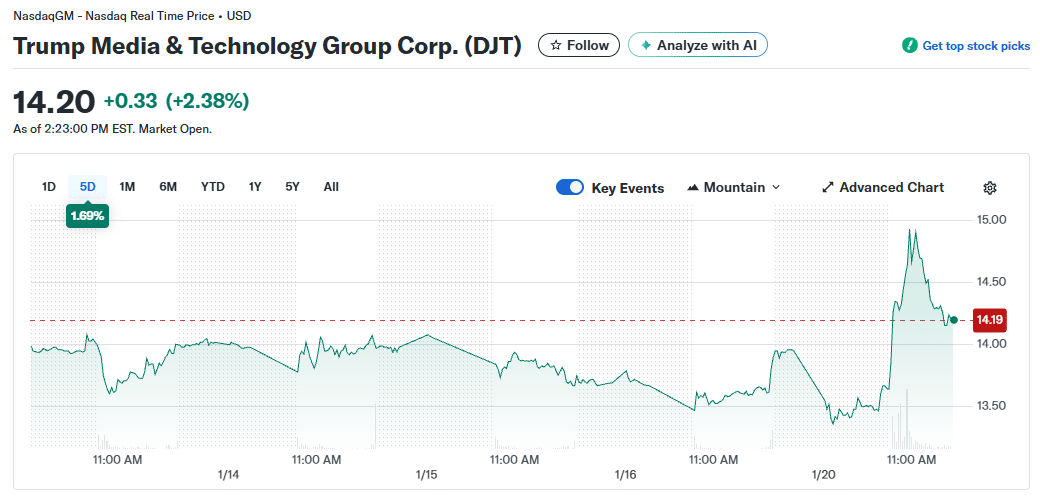Click the star icon on Follow

[555, 45]
